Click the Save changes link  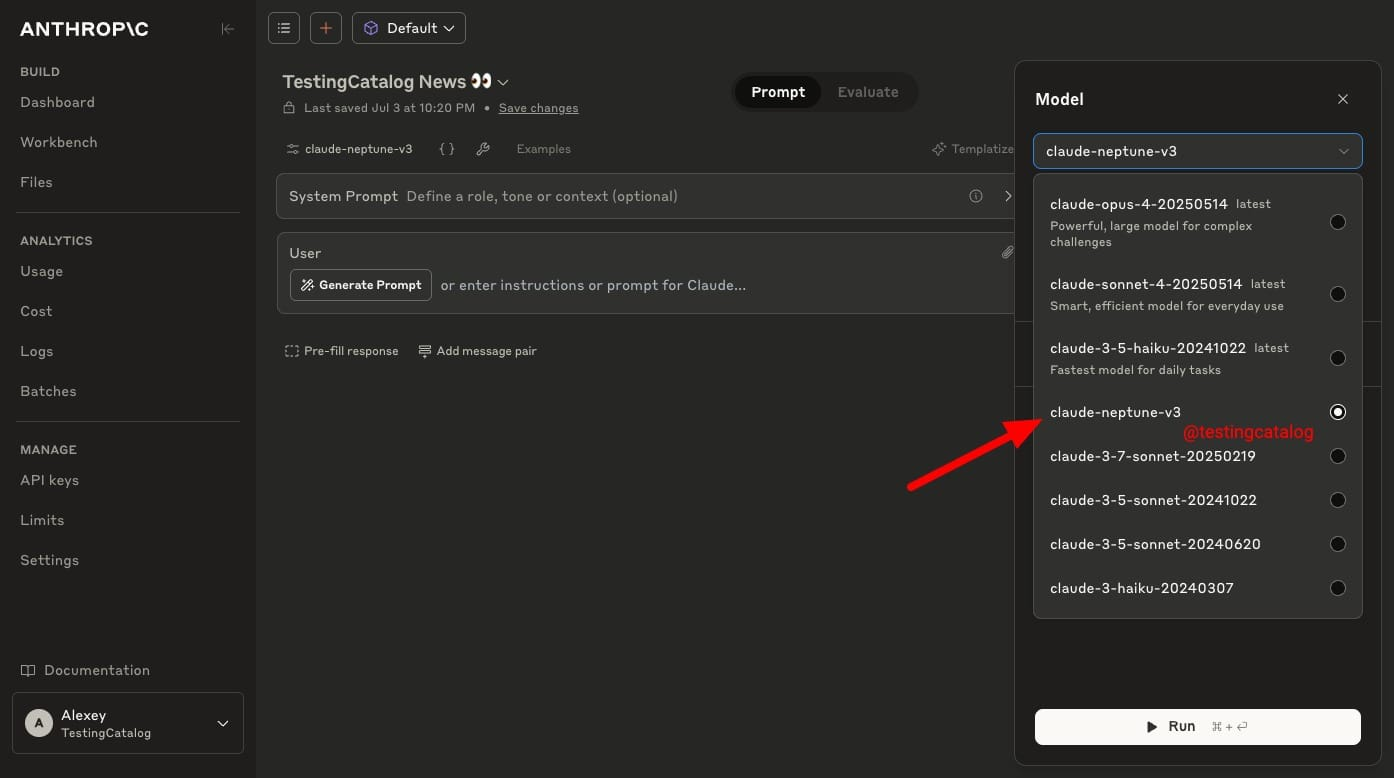point(538,108)
